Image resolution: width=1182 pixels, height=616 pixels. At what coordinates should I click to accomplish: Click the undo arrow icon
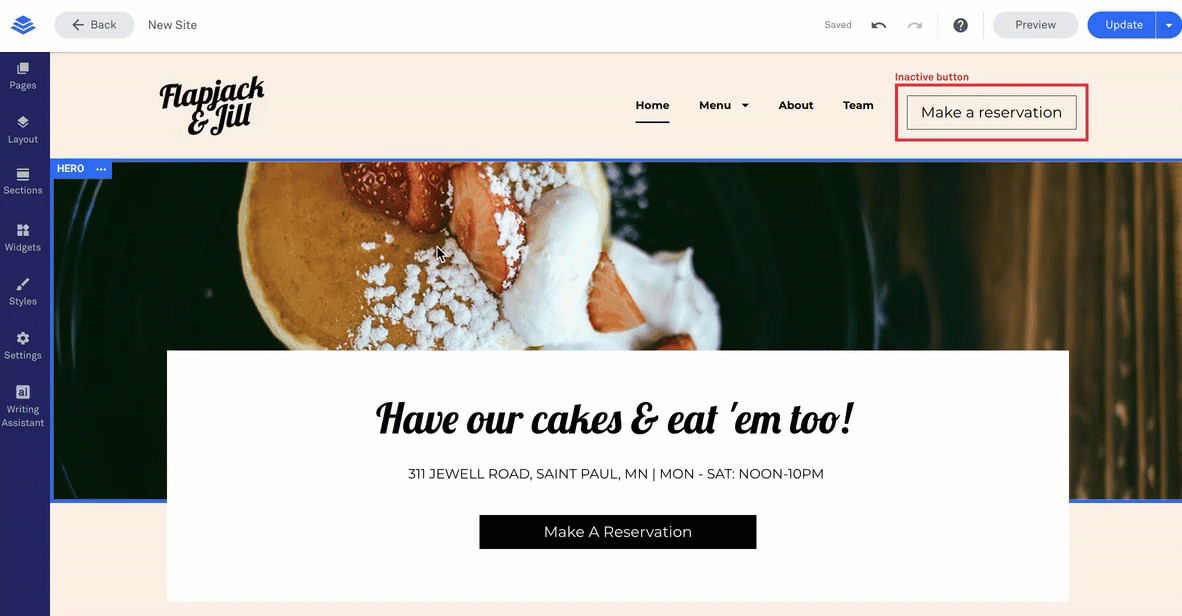click(x=878, y=25)
